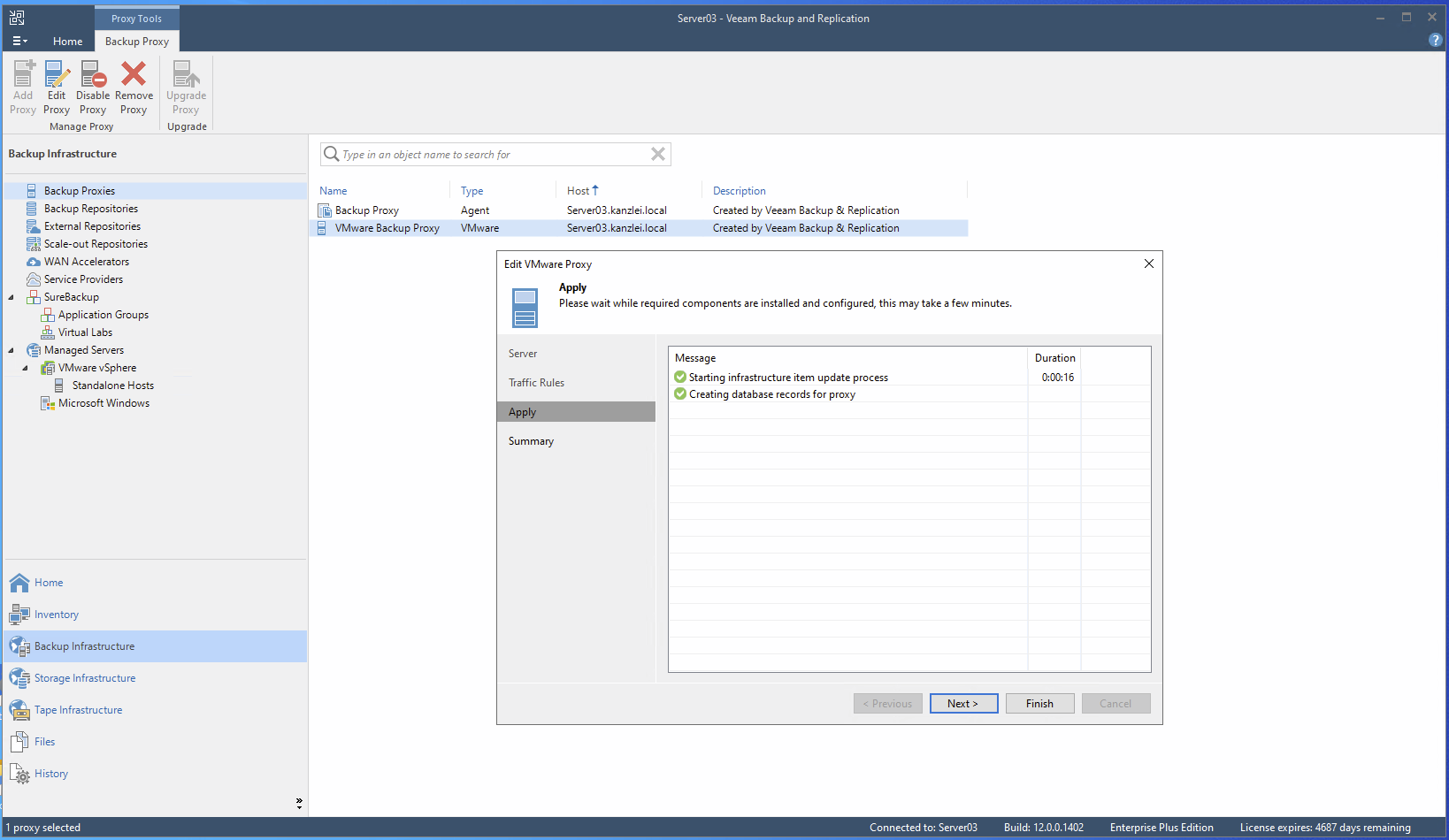Select Backup Repositories tree node
Viewport: 1449px width, 840px height.
[x=91, y=209]
